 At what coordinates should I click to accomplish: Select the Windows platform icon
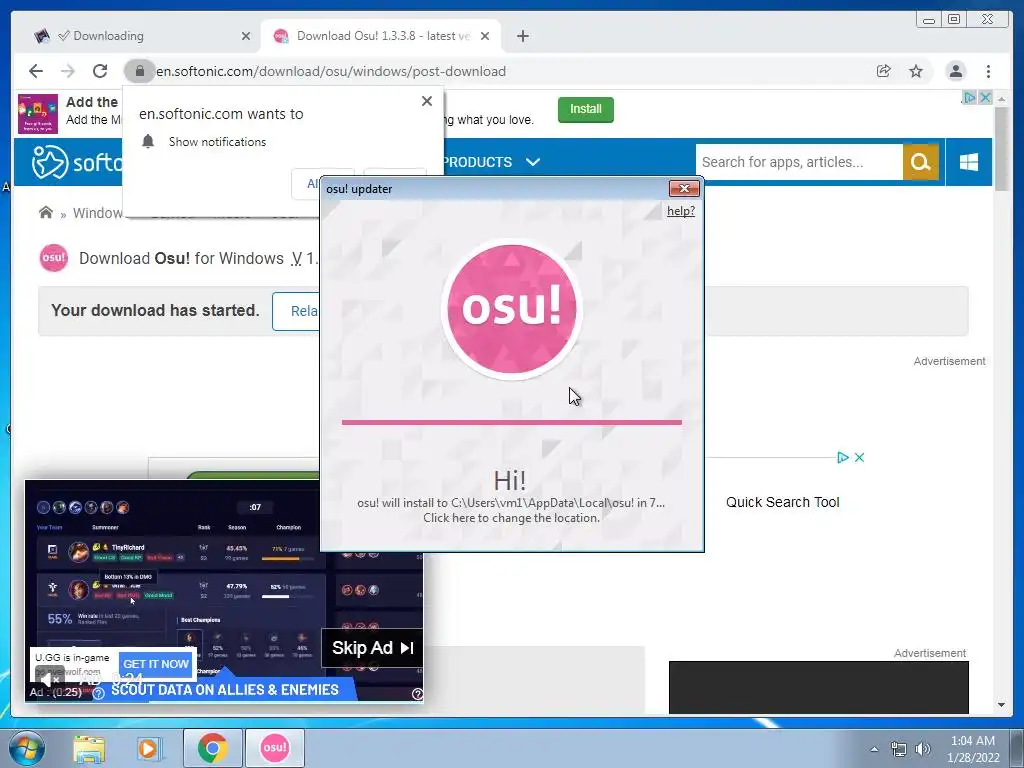969,162
